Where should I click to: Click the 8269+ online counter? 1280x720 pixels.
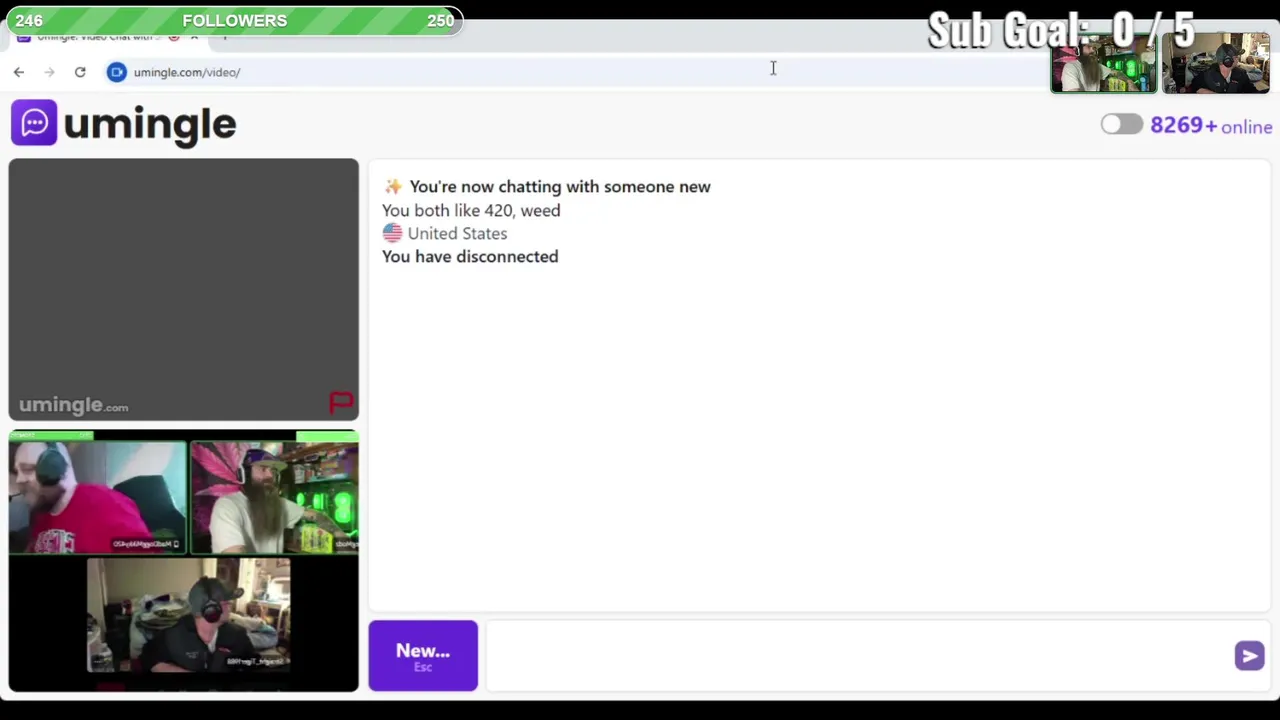(1211, 126)
